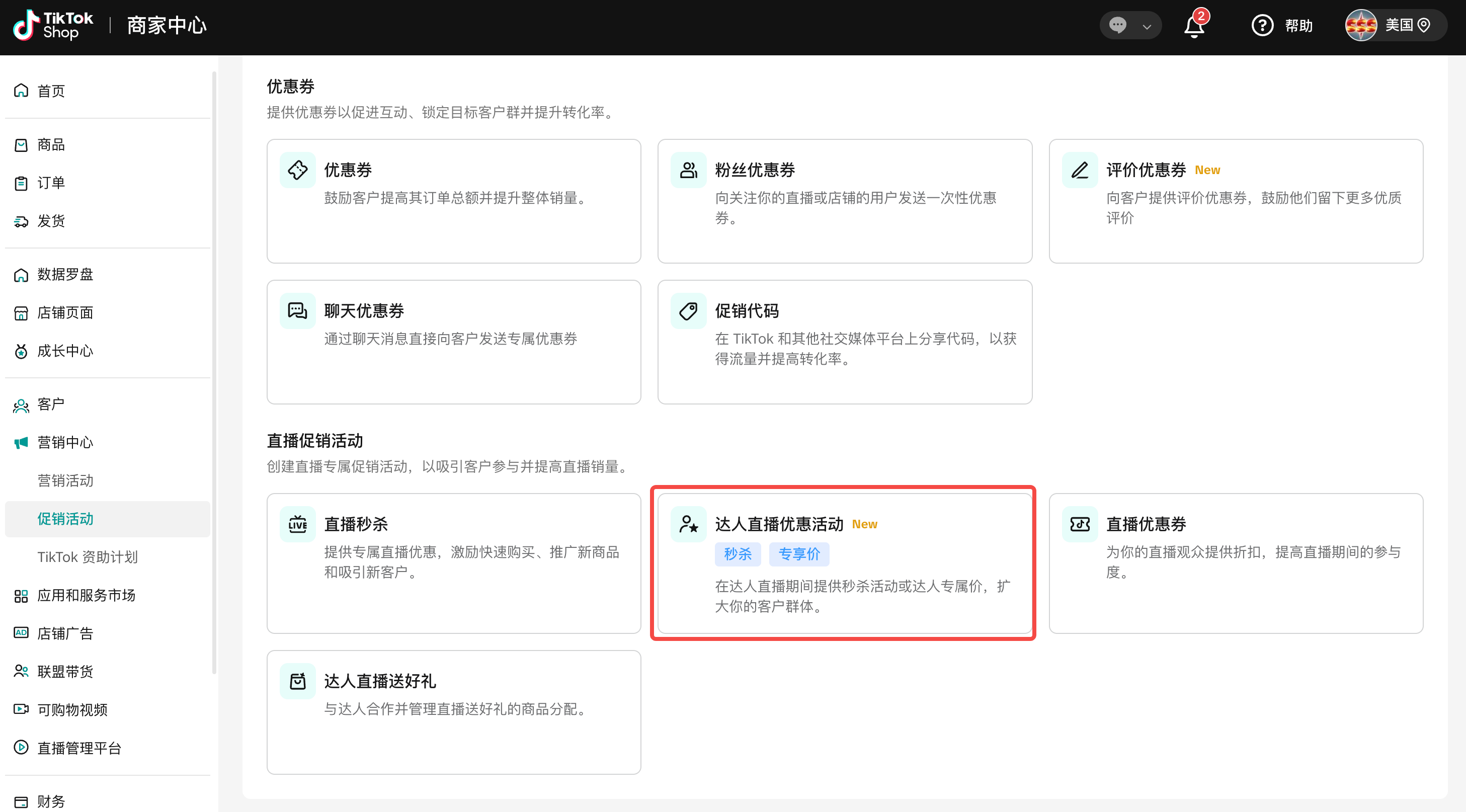Click the 促销代码 tag icon
This screenshot has width=1466, height=812.
[x=688, y=311]
